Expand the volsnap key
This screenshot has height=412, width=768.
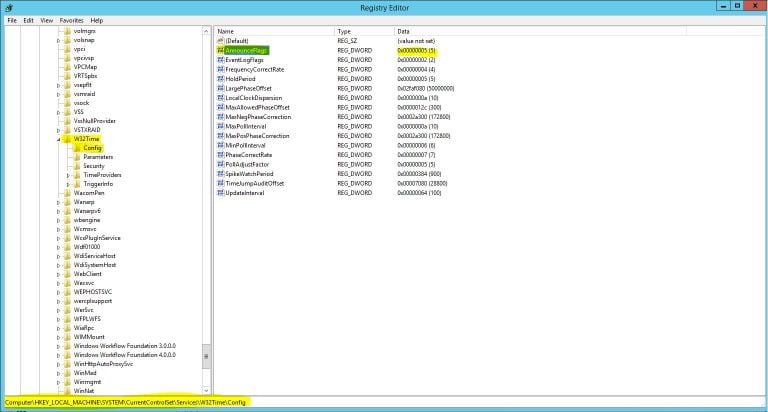pos(59,41)
